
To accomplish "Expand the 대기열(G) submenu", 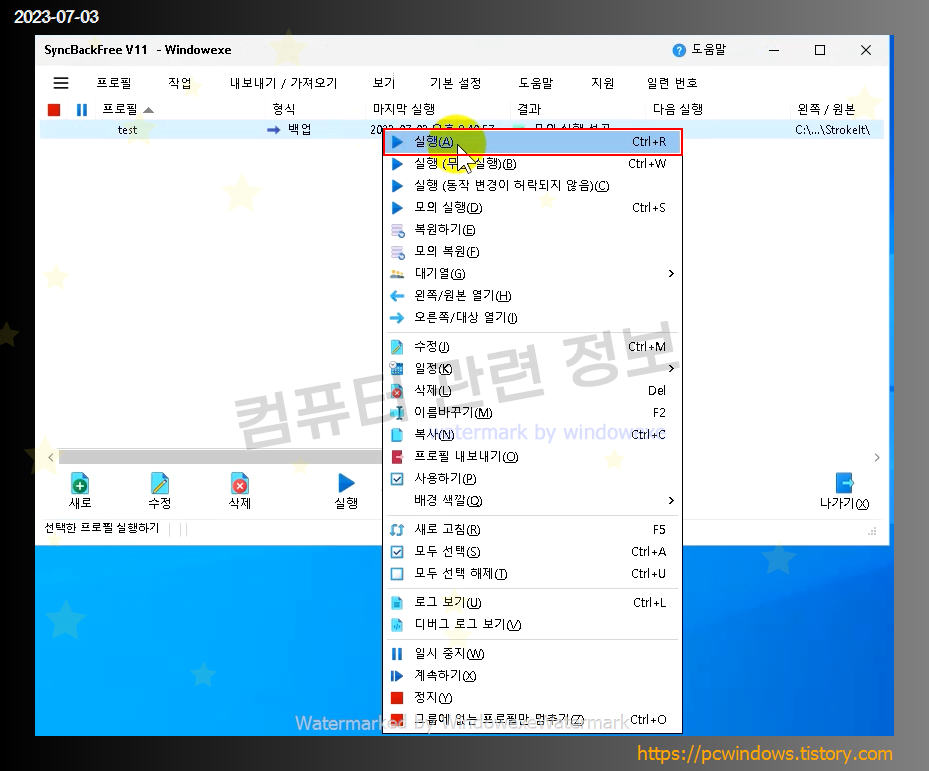I will tap(533, 273).
